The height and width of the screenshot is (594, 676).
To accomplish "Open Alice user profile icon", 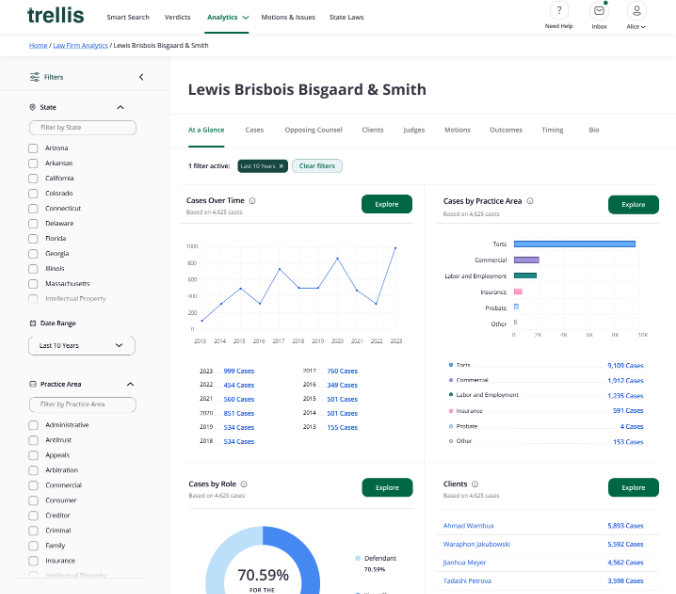I will [x=636, y=10].
